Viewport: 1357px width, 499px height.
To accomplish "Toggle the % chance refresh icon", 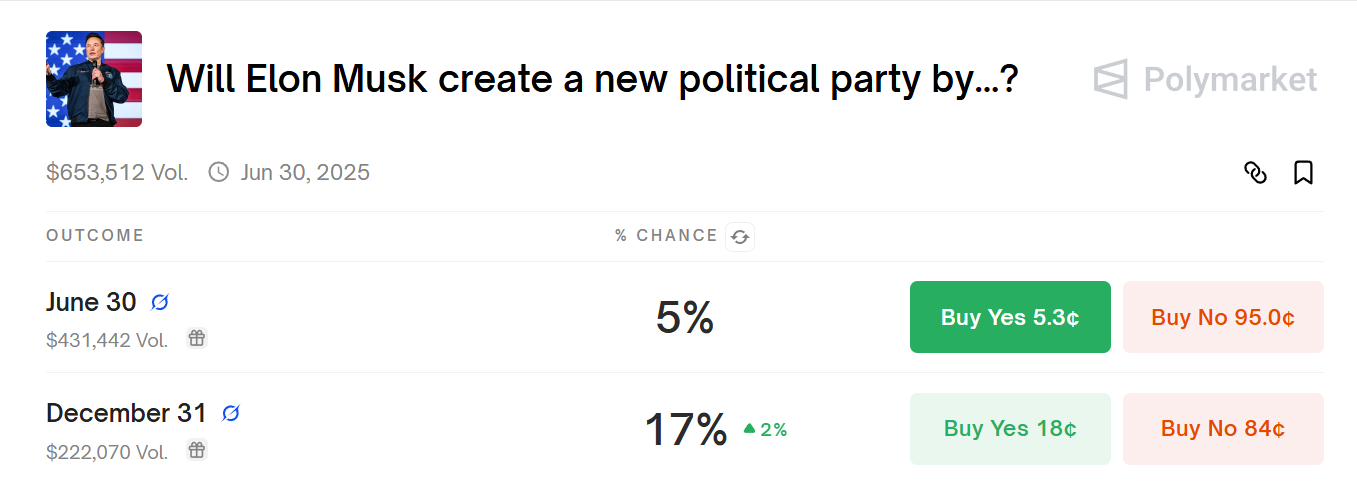I will point(740,237).
